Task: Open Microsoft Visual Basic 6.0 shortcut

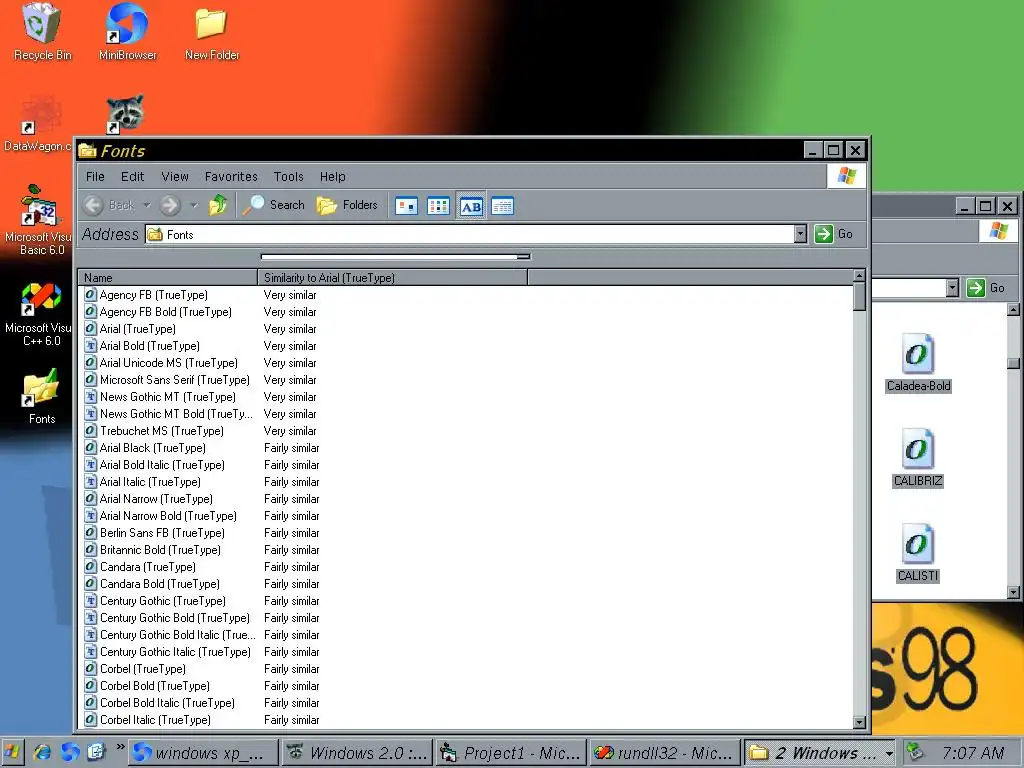Action: coord(40,220)
